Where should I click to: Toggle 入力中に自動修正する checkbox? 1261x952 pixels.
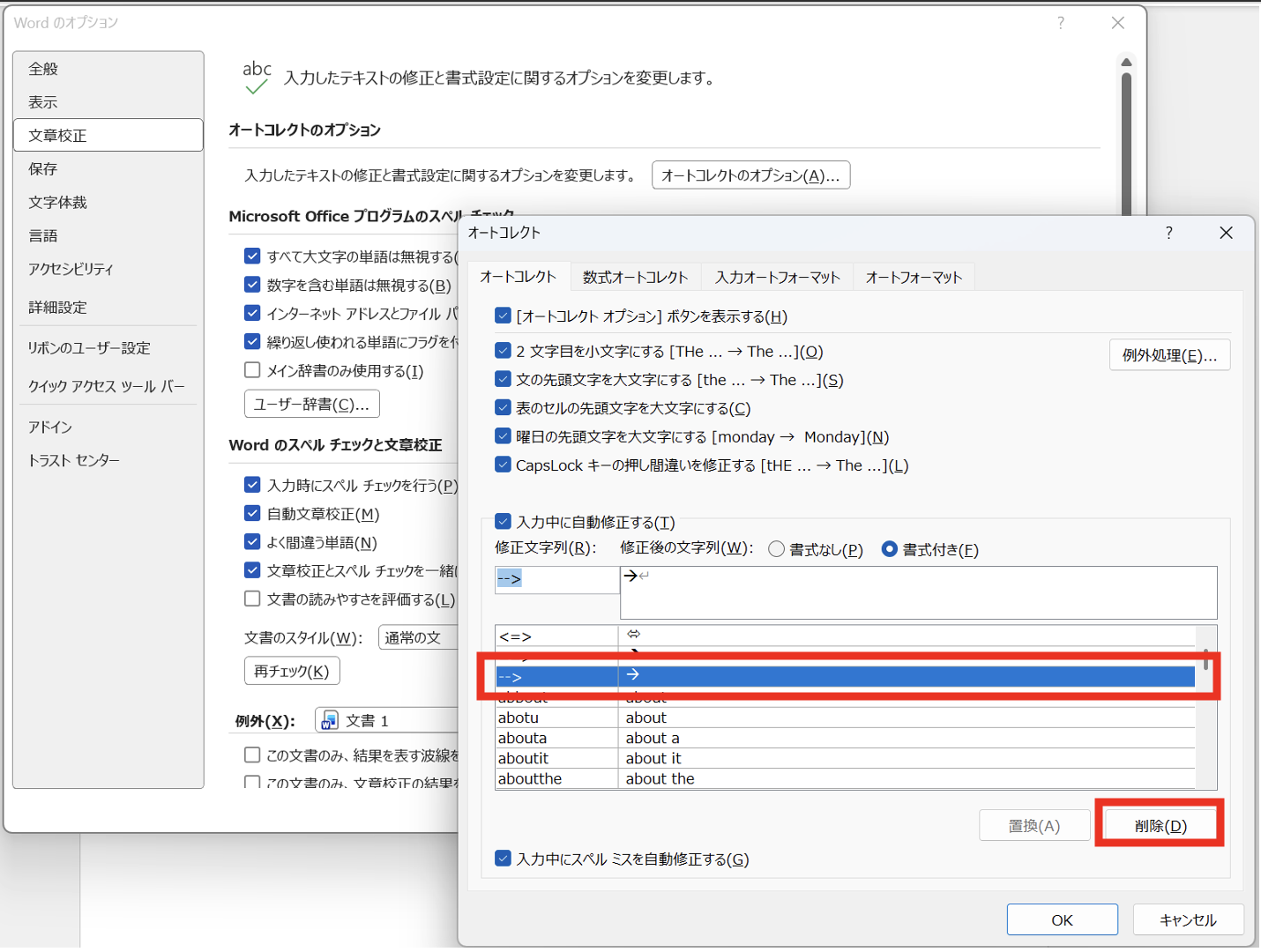coord(503,522)
